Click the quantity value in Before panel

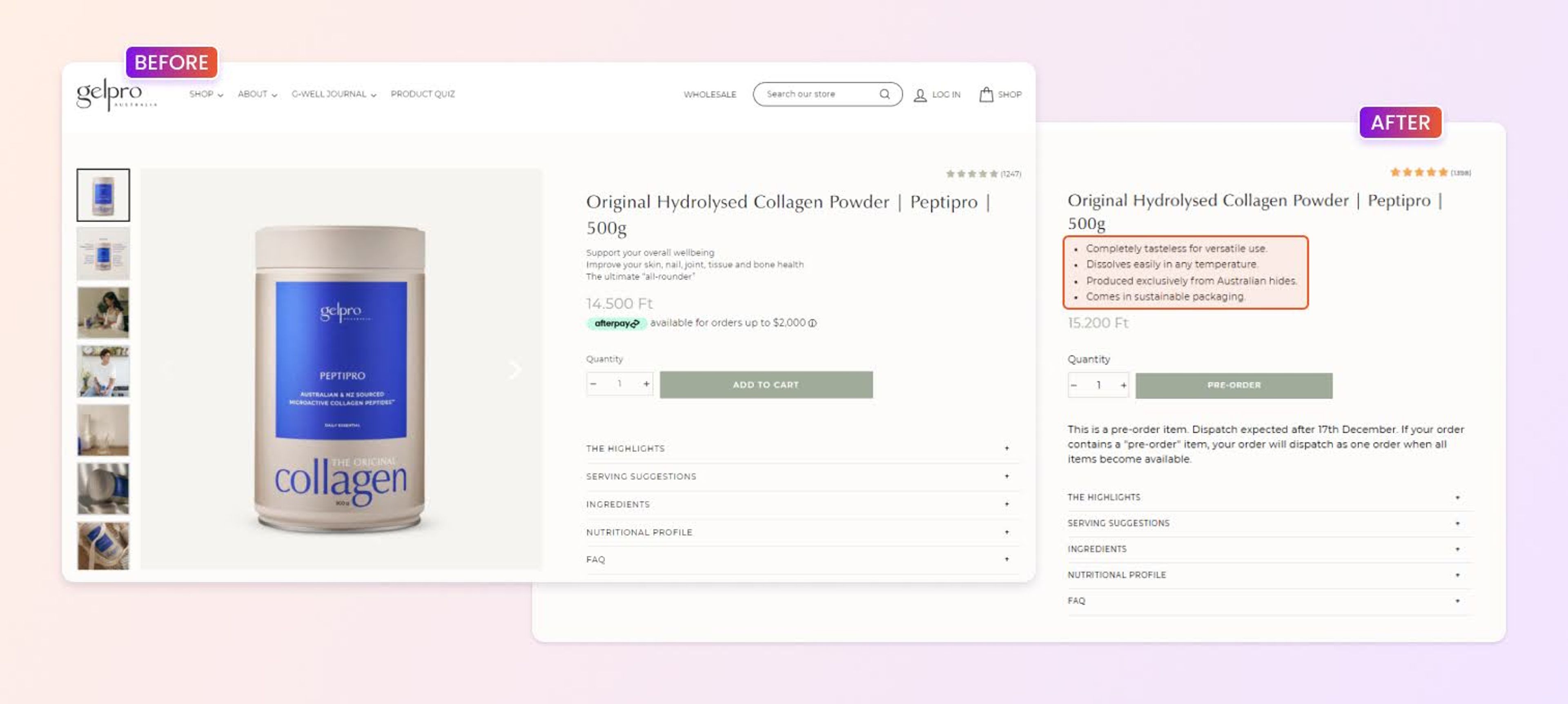coord(620,384)
